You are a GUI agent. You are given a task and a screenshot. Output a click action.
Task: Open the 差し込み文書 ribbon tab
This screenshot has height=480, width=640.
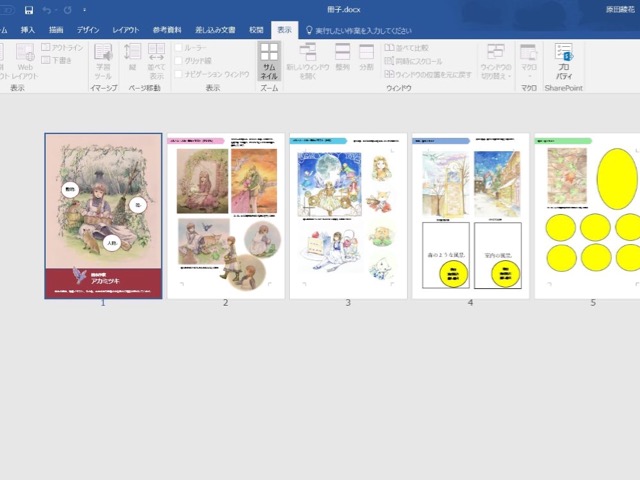(215, 30)
